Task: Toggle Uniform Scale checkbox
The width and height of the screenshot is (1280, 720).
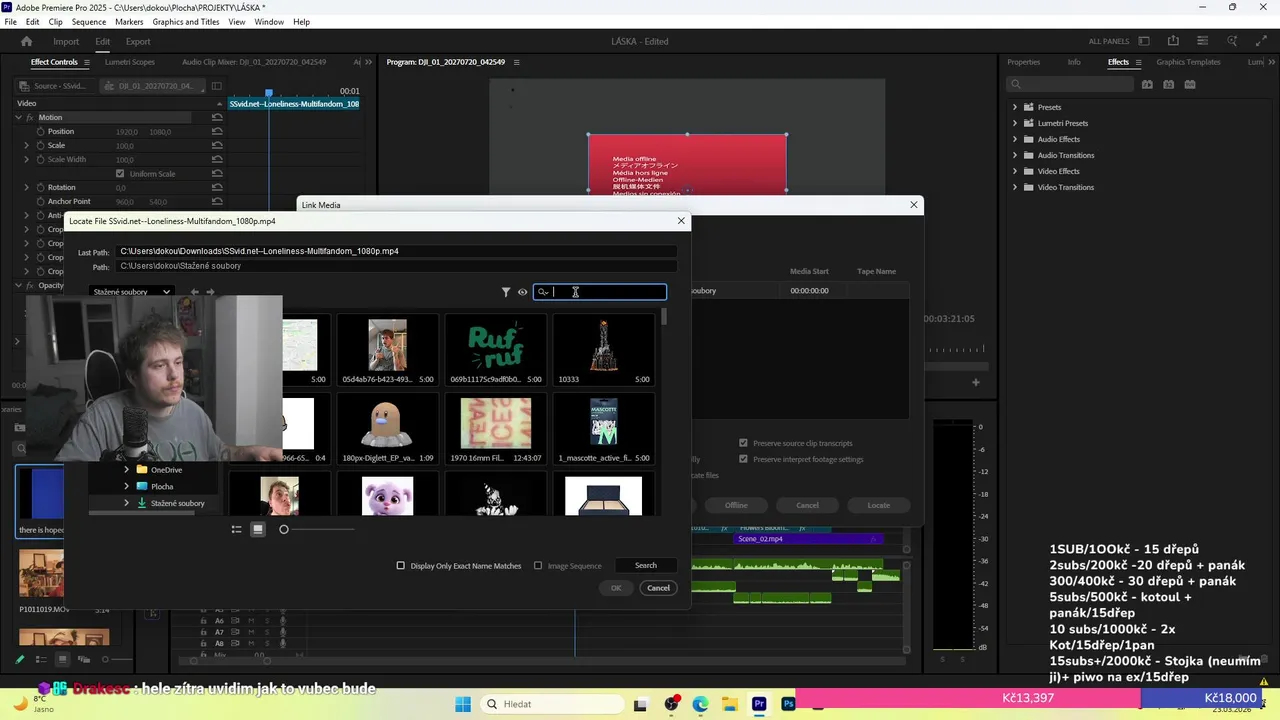Action: (x=120, y=173)
